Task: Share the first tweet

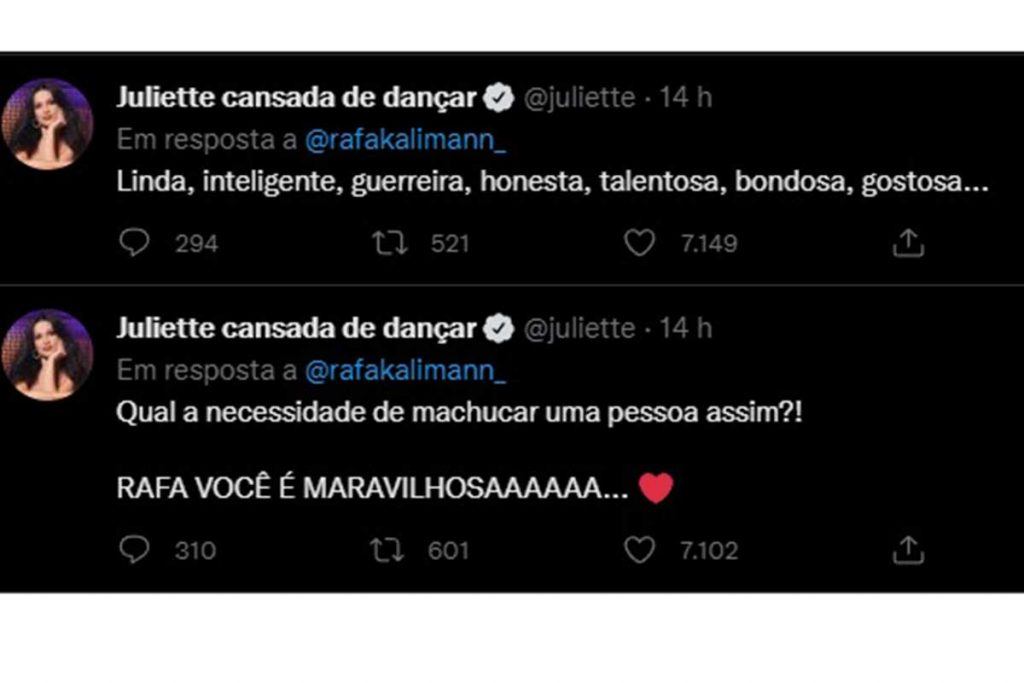Action: point(908,240)
